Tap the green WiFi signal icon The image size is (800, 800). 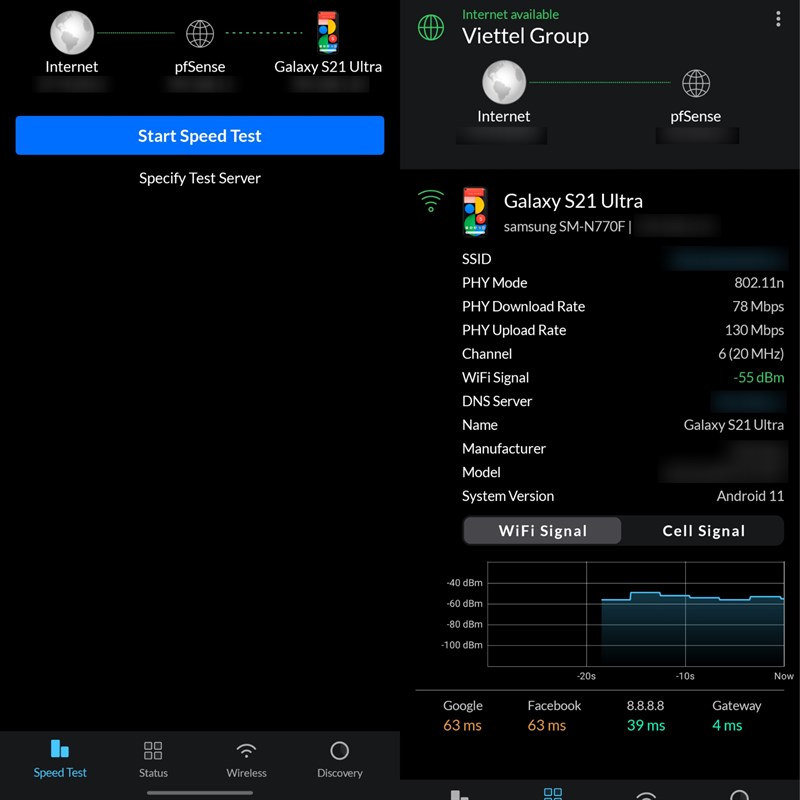(431, 201)
